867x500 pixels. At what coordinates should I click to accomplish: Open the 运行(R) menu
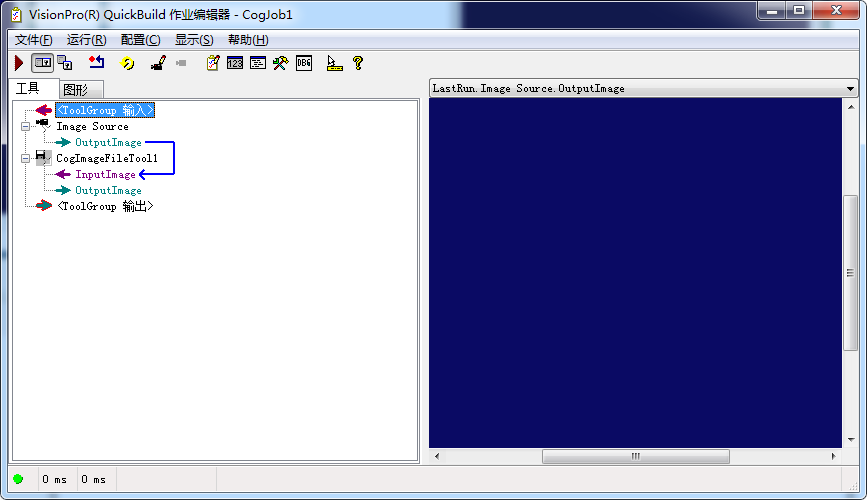point(86,40)
